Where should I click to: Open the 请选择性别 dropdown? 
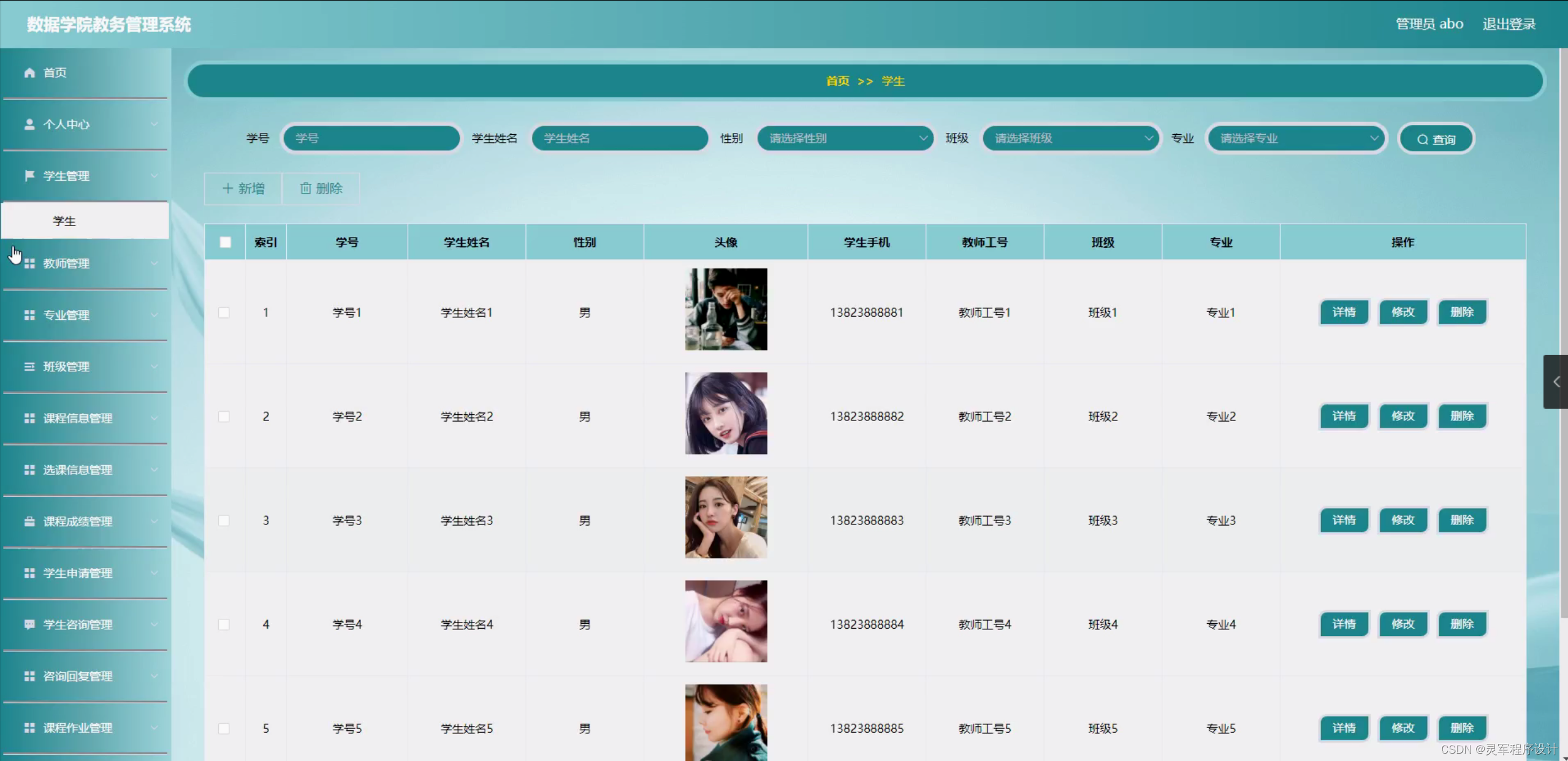pos(845,138)
